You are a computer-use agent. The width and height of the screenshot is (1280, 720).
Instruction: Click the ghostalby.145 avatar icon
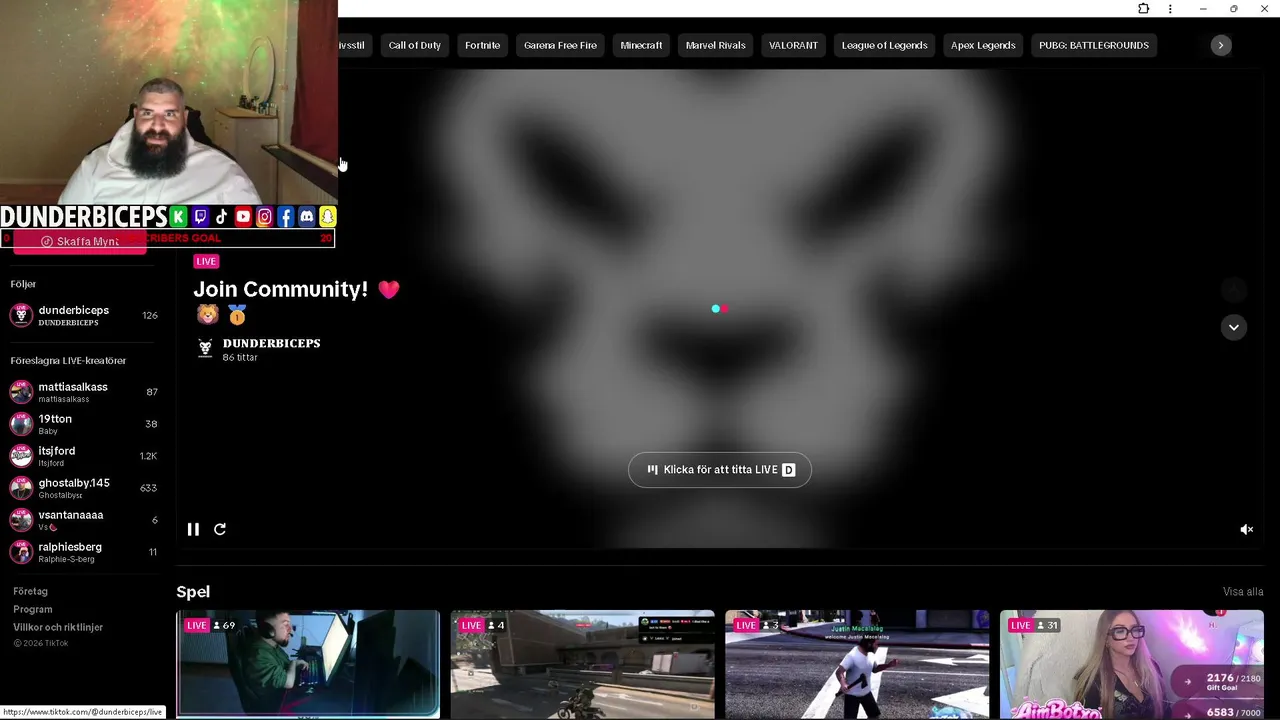tap(21, 488)
